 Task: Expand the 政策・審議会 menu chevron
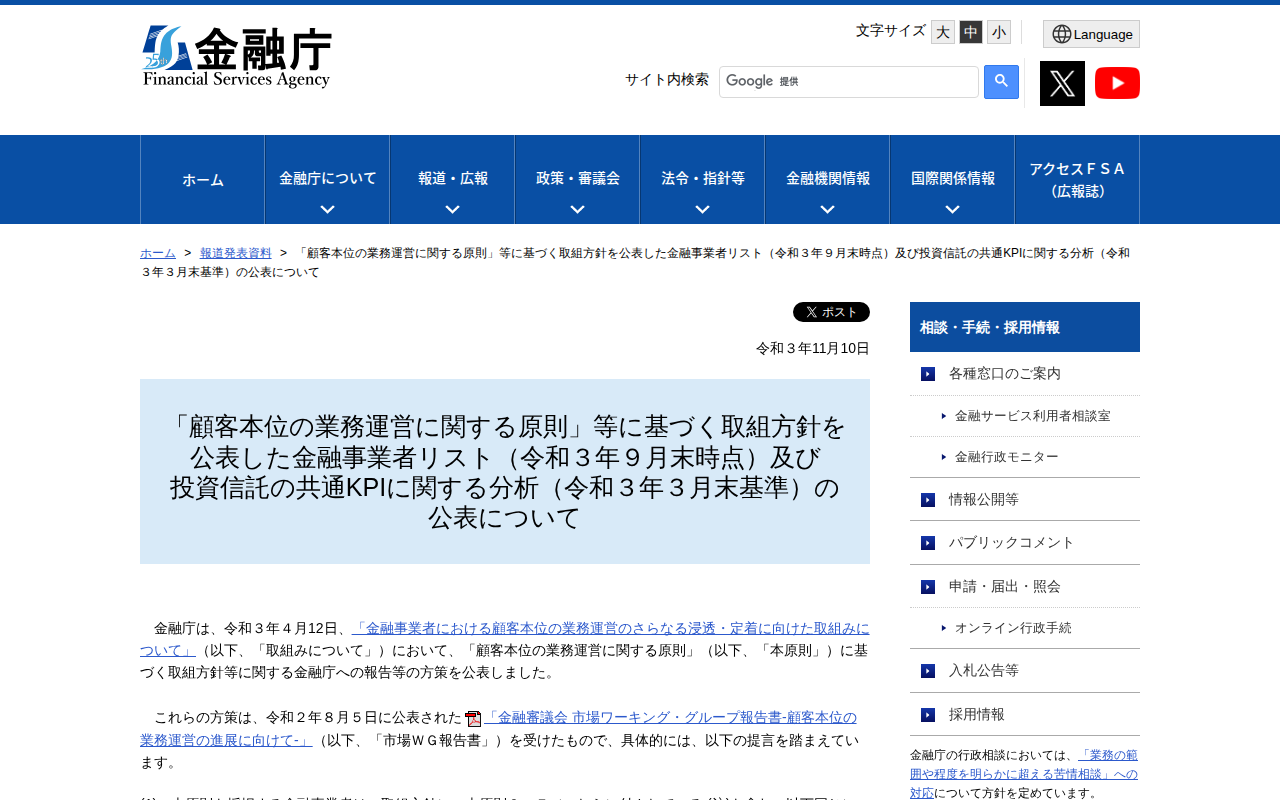tap(577, 209)
